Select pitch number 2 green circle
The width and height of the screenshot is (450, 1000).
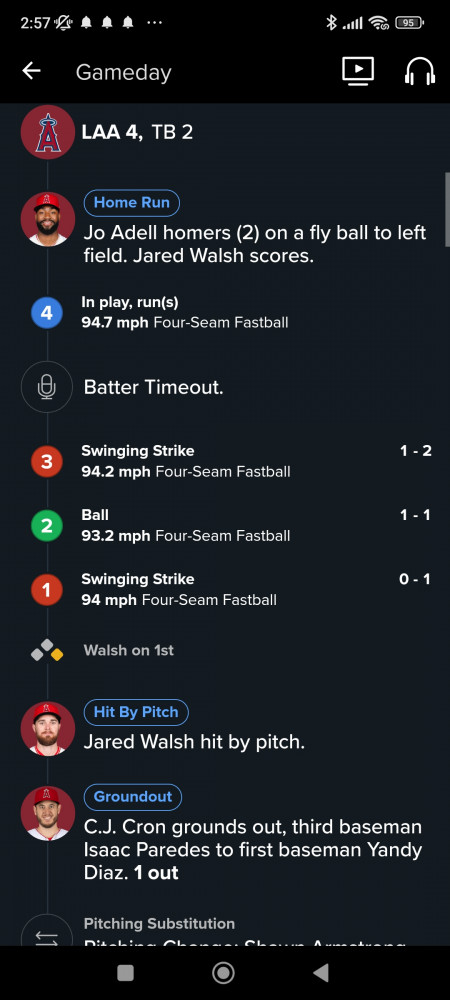click(x=47, y=526)
